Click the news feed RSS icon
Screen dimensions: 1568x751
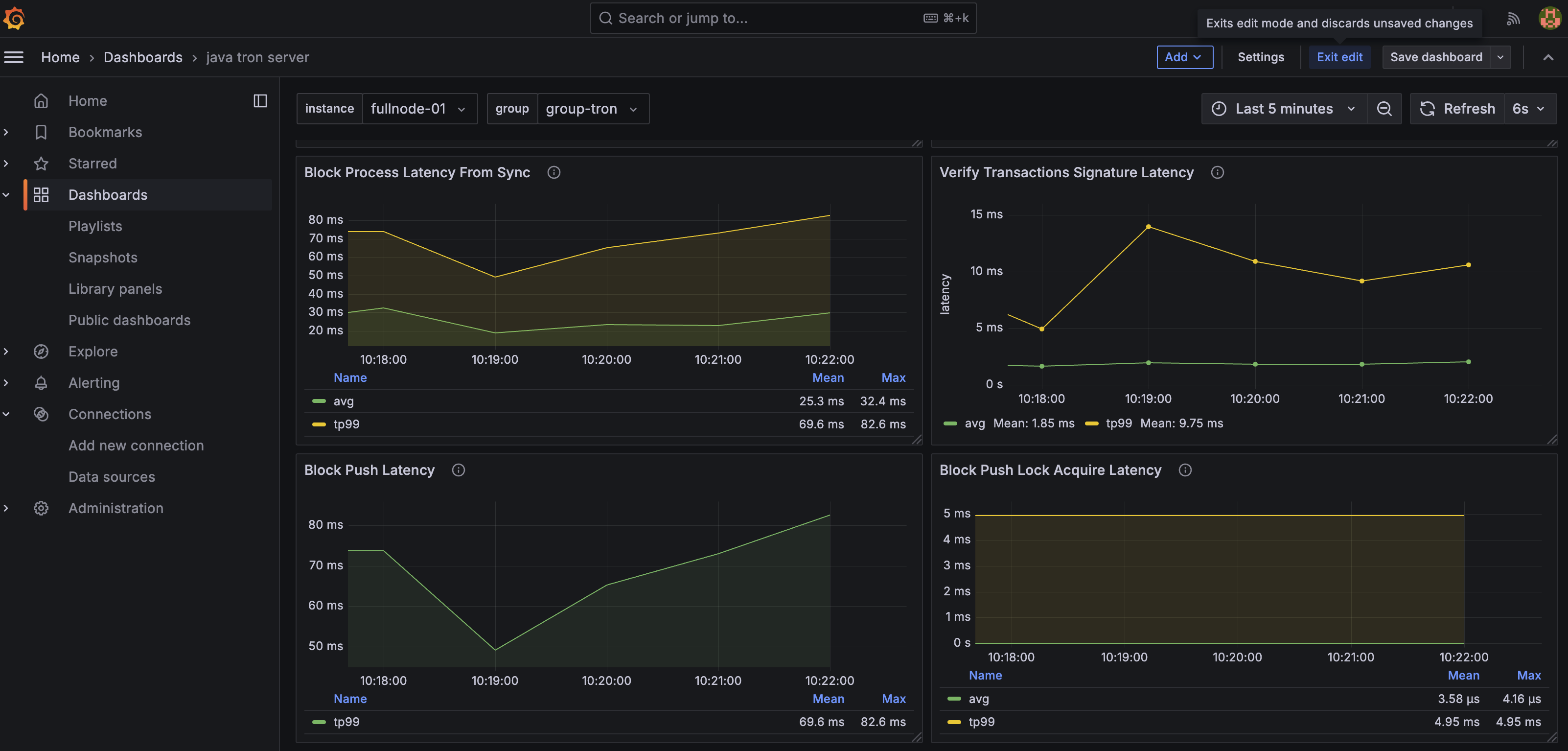pyautogui.click(x=1513, y=19)
